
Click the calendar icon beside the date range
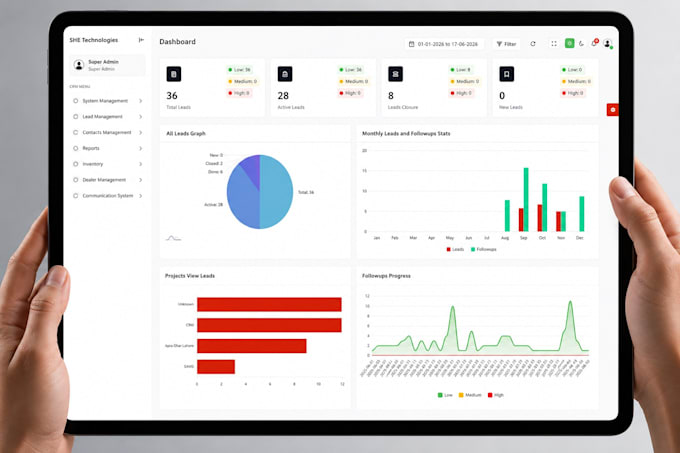[412, 44]
